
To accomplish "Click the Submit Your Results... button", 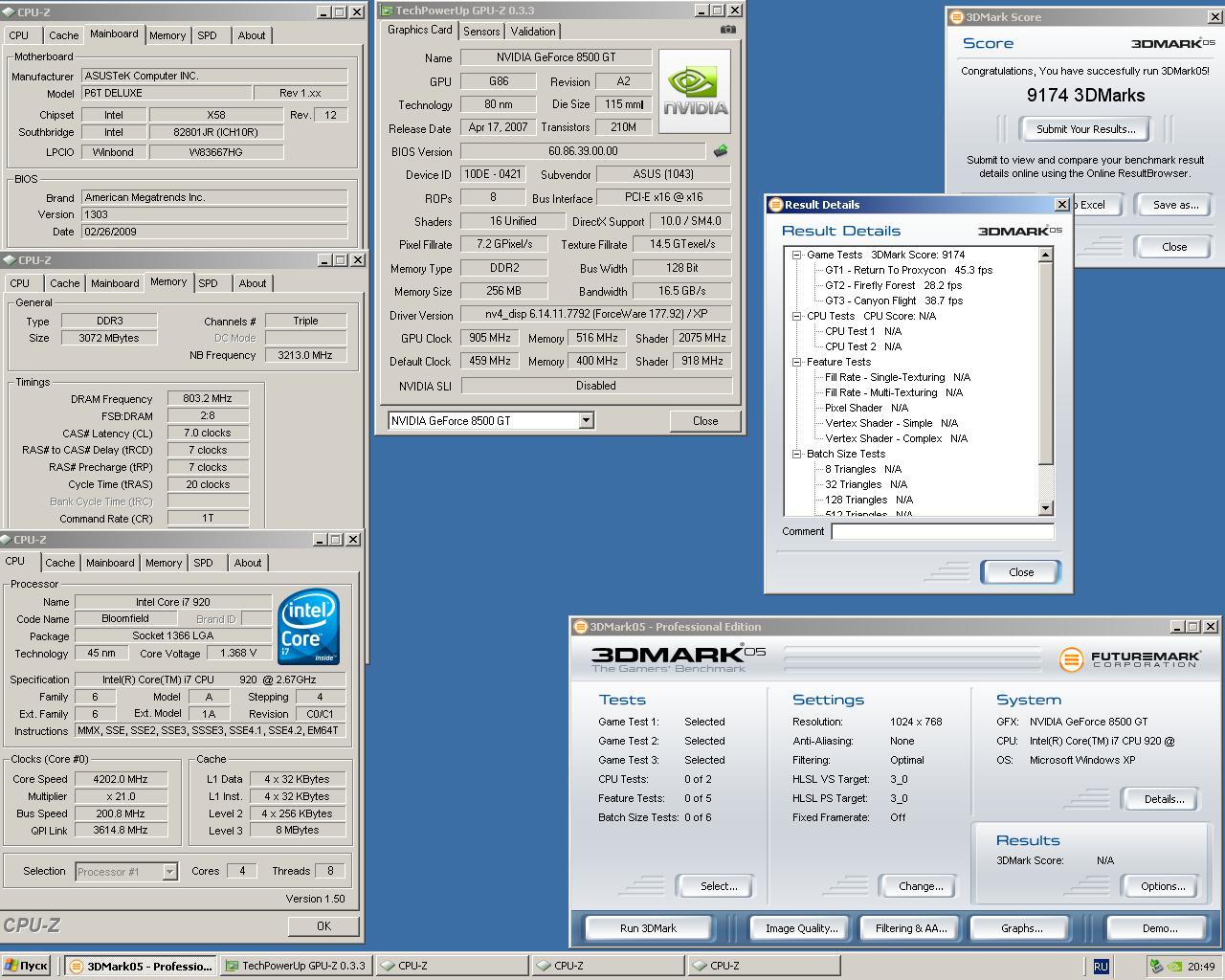I will (x=1086, y=129).
